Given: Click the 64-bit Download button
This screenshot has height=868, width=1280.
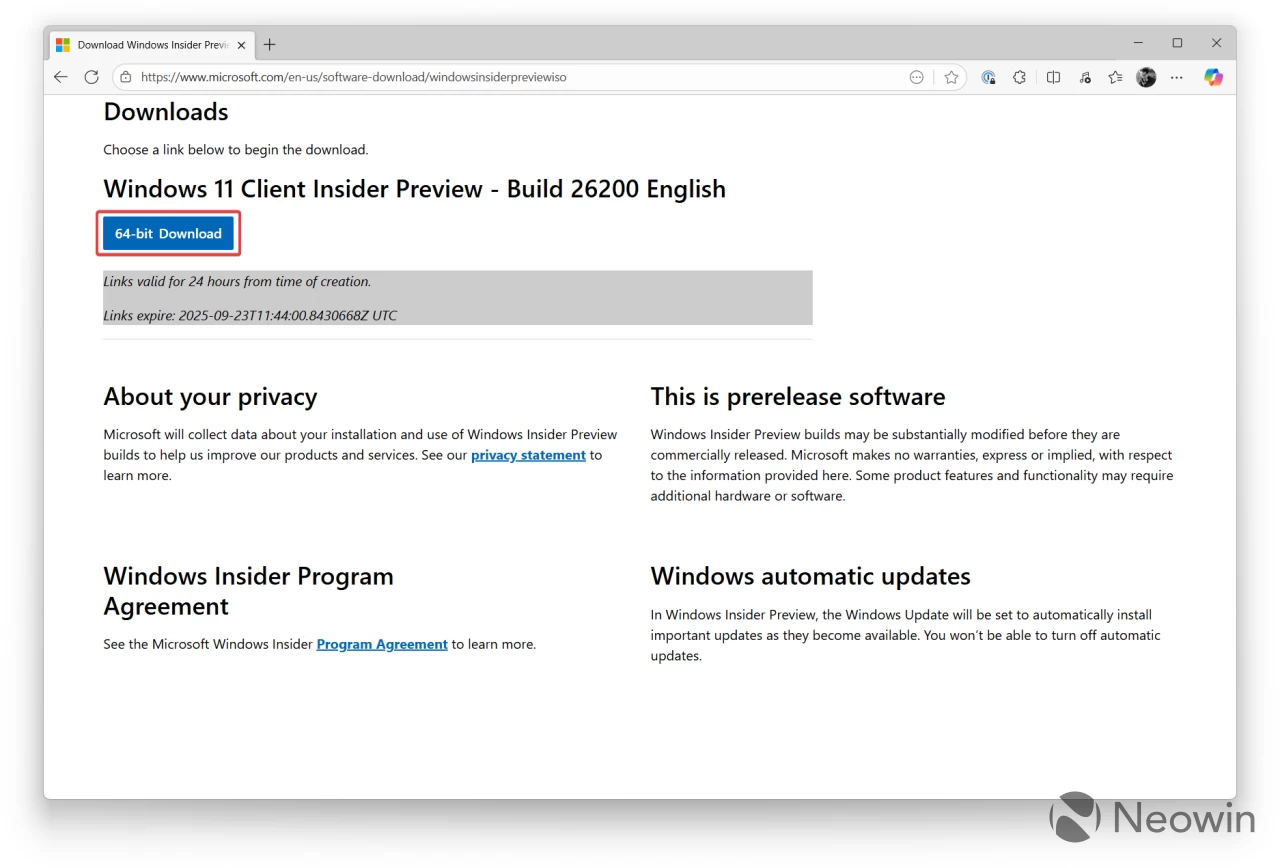Looking at the screenshot, I should point(168,234).
